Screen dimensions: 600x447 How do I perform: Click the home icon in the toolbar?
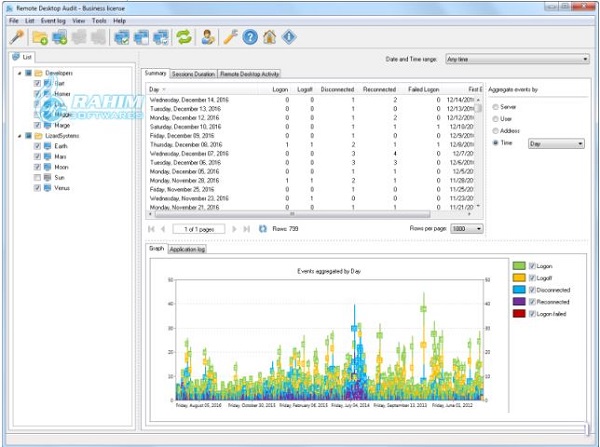click(x=269, y=38)
